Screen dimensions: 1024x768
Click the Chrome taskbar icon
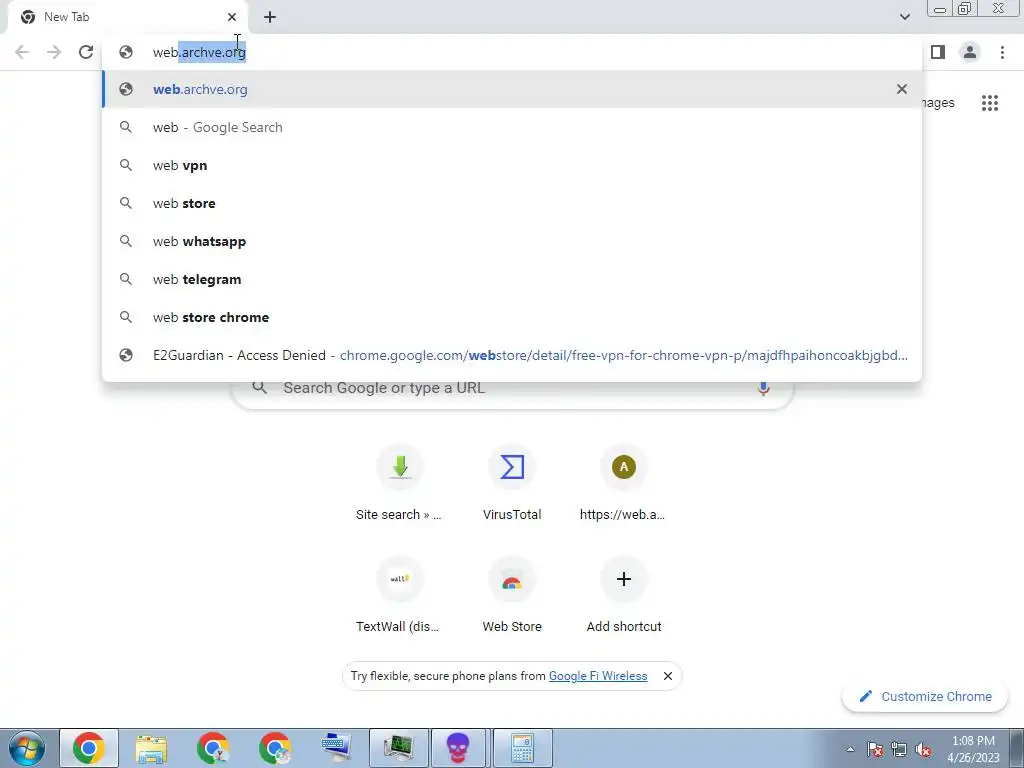(89, 748)
